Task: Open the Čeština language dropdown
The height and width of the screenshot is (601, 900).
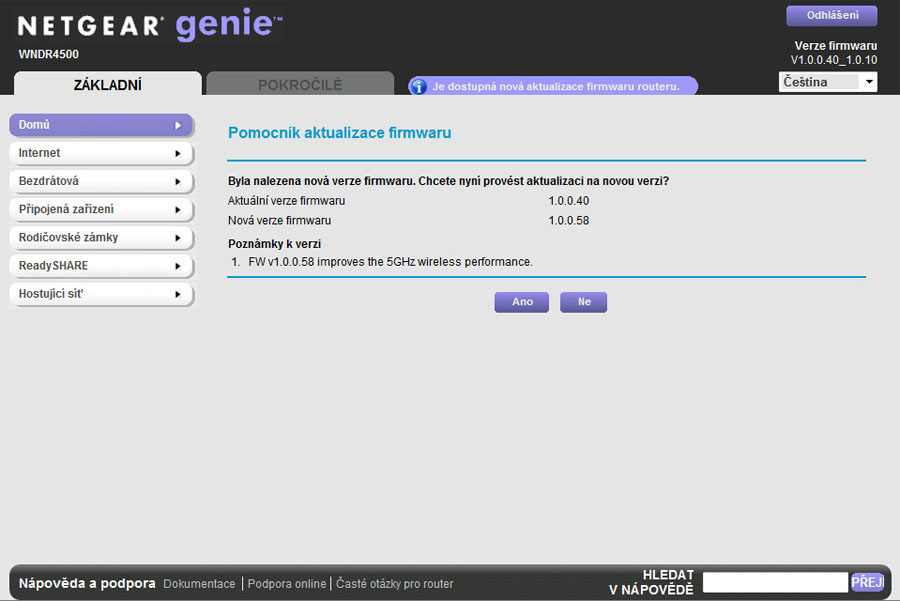Action: pyautogui.click(x=828, y=82)
